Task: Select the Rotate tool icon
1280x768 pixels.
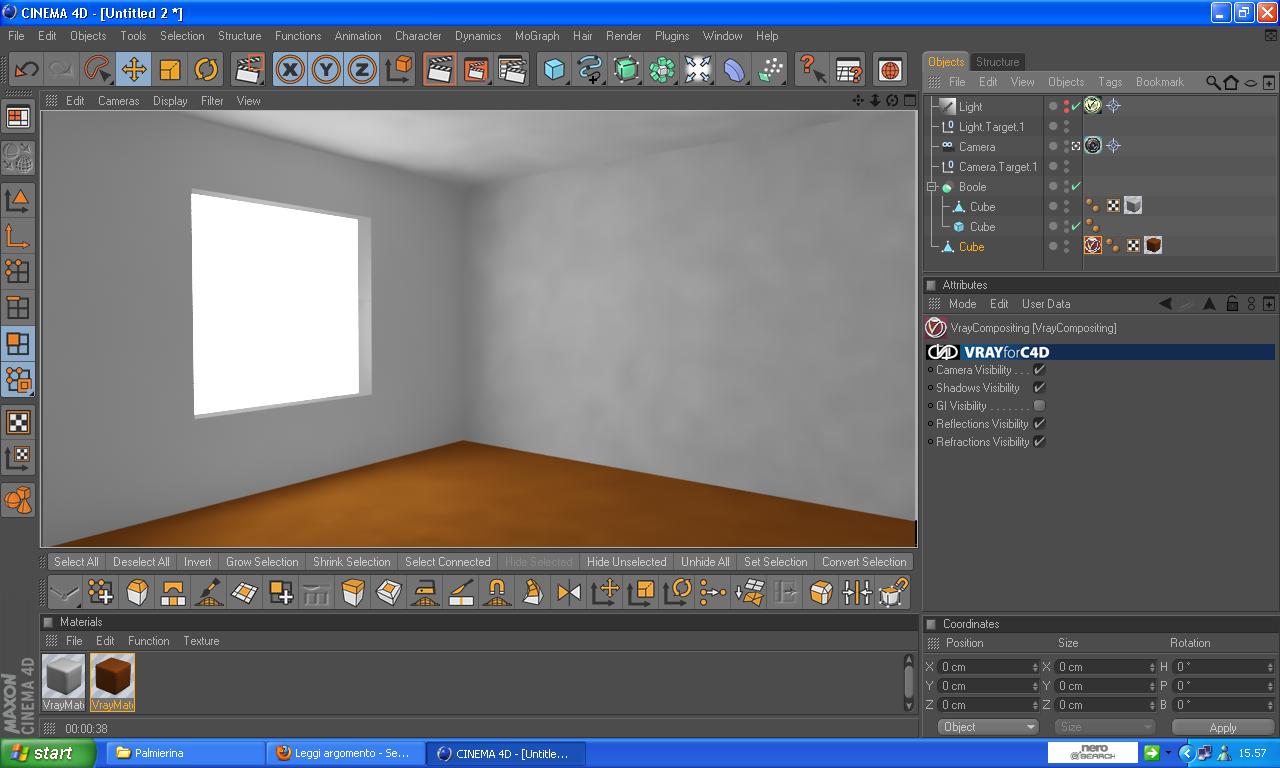Action: [x=206, y=69]
